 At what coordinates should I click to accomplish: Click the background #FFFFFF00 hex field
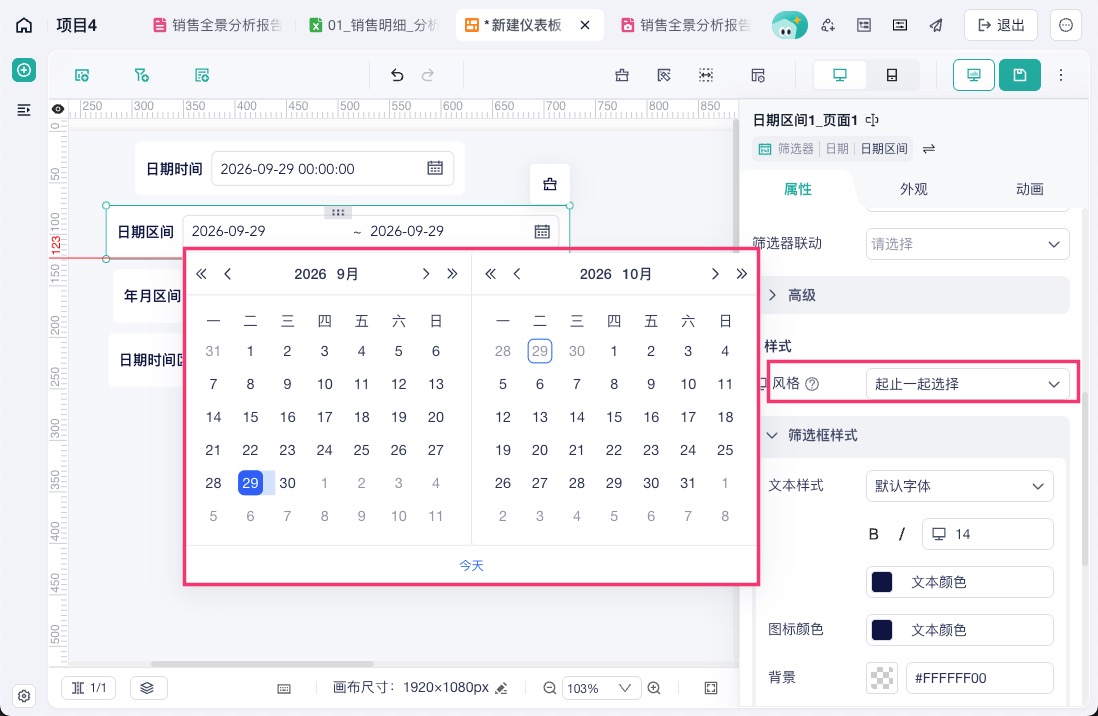click(979, 678)
